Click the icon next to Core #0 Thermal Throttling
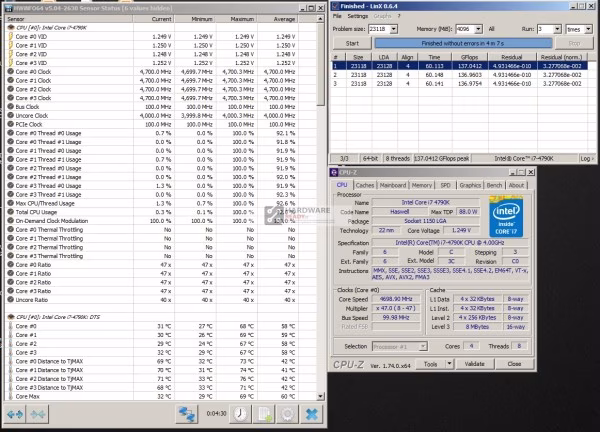This screenshot has width=600, height=432. 11,230
